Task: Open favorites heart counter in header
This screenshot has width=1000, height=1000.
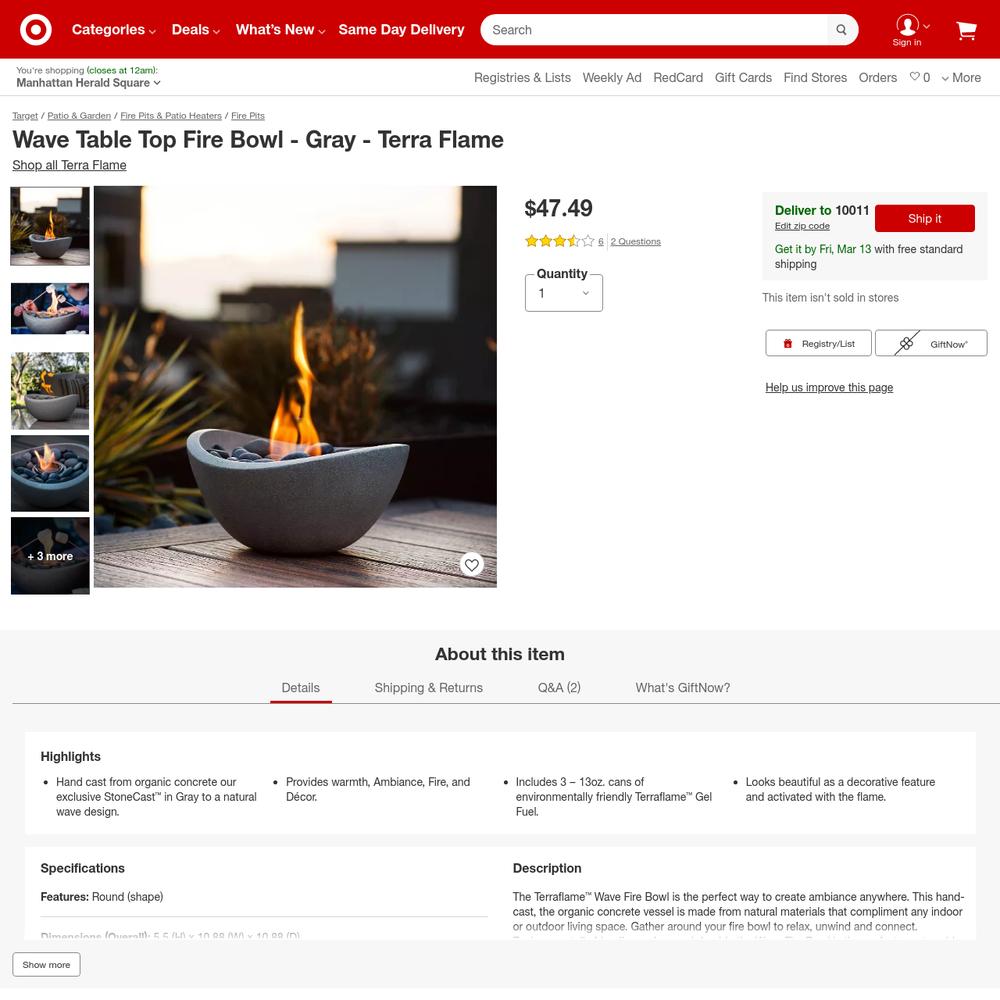Action: 920,77
